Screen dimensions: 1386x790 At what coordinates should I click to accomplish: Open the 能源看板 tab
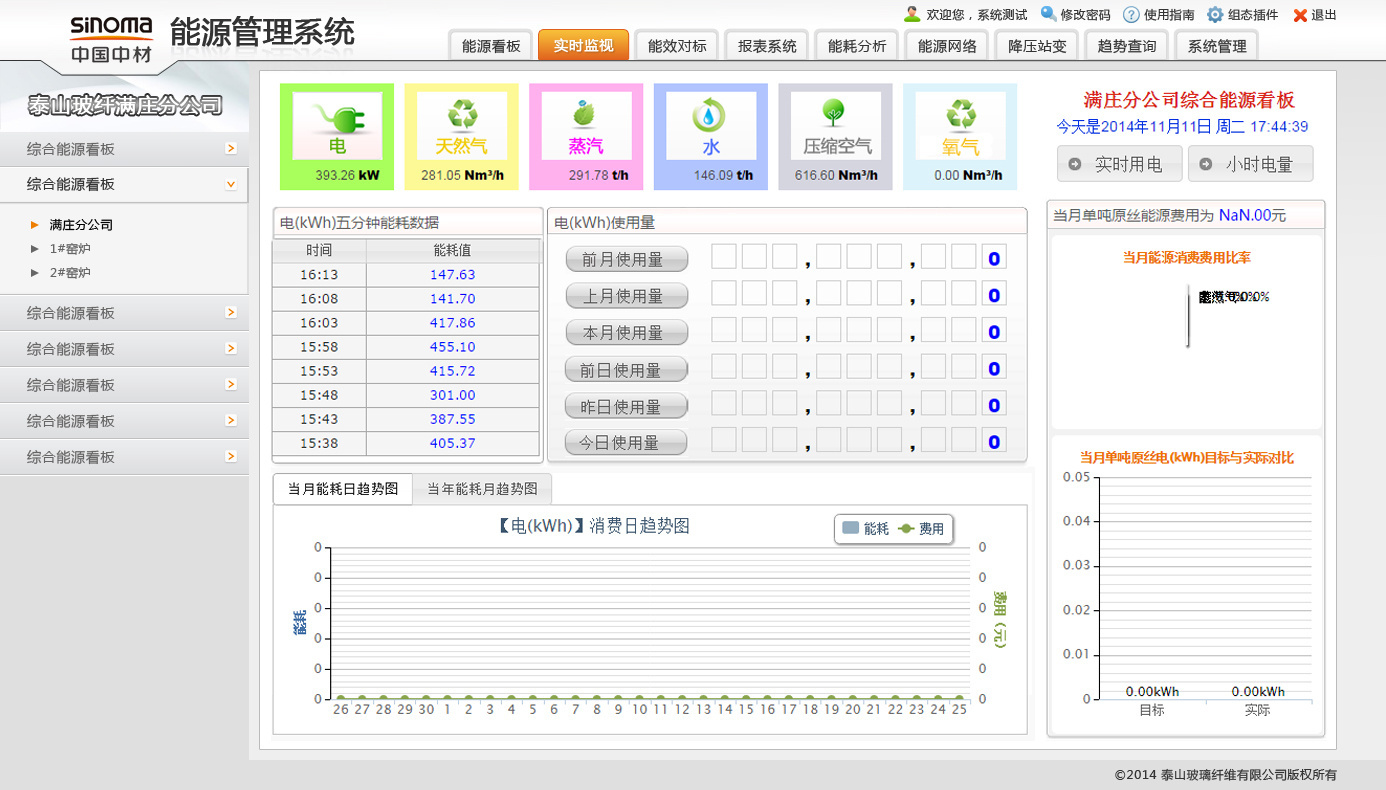[x=491, y=46]
